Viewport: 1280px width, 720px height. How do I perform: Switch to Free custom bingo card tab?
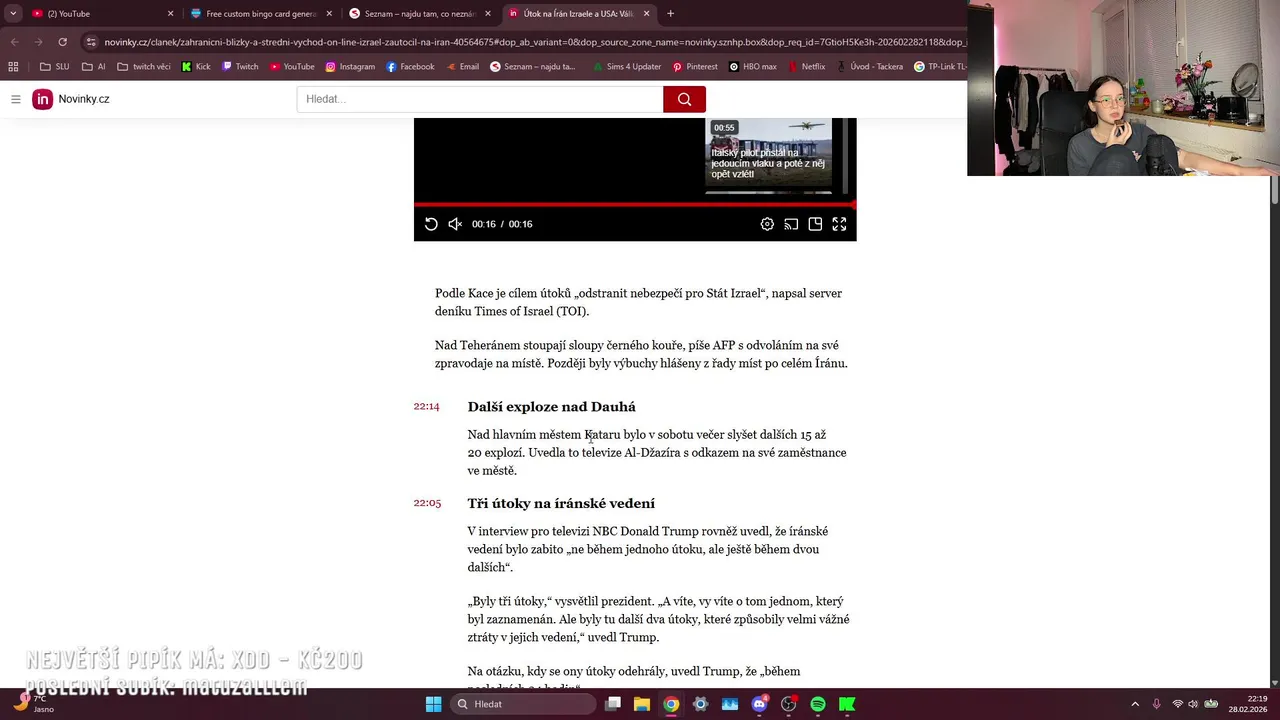[260, 14]
